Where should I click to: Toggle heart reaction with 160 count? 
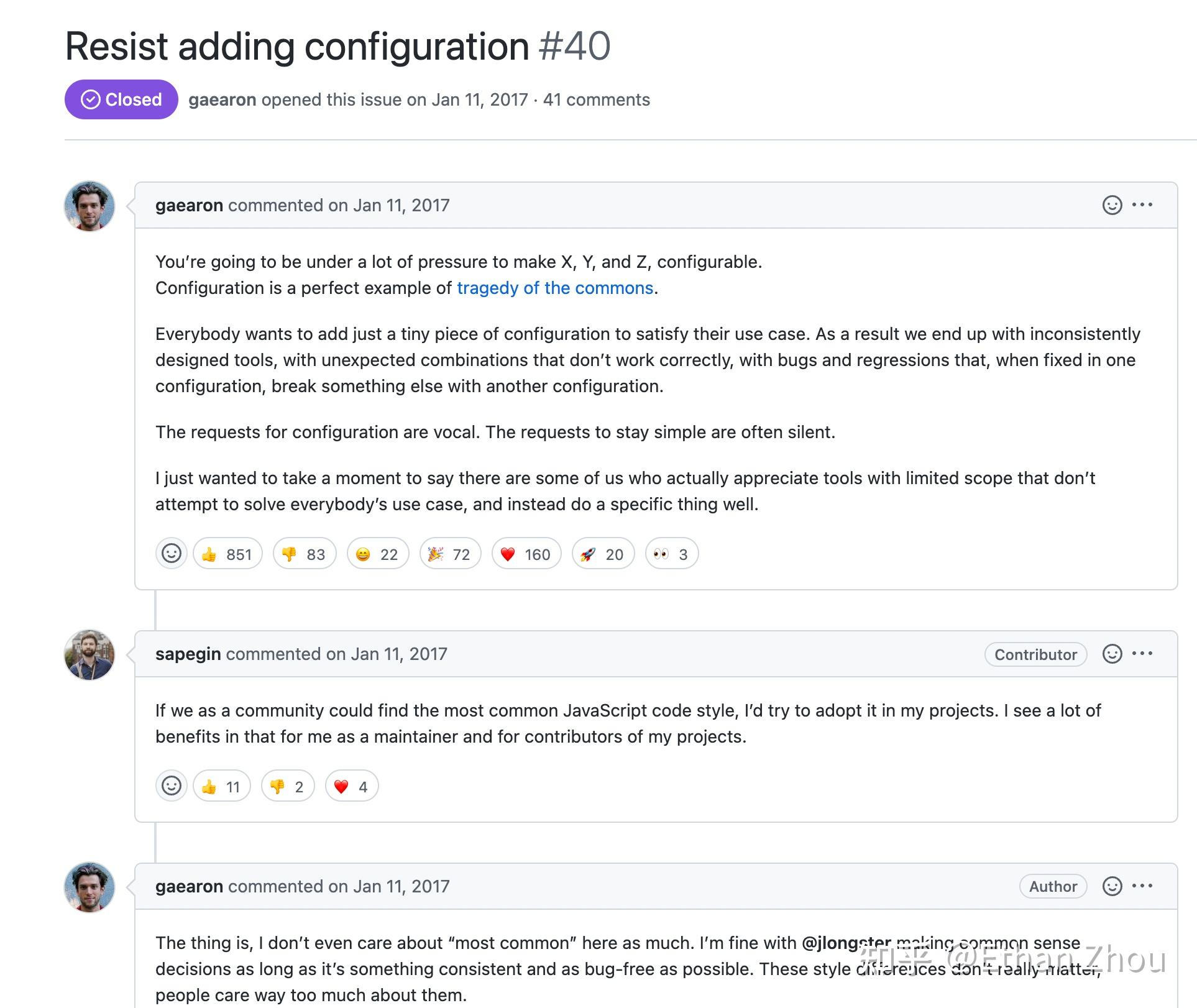click(x=526, y=554)
